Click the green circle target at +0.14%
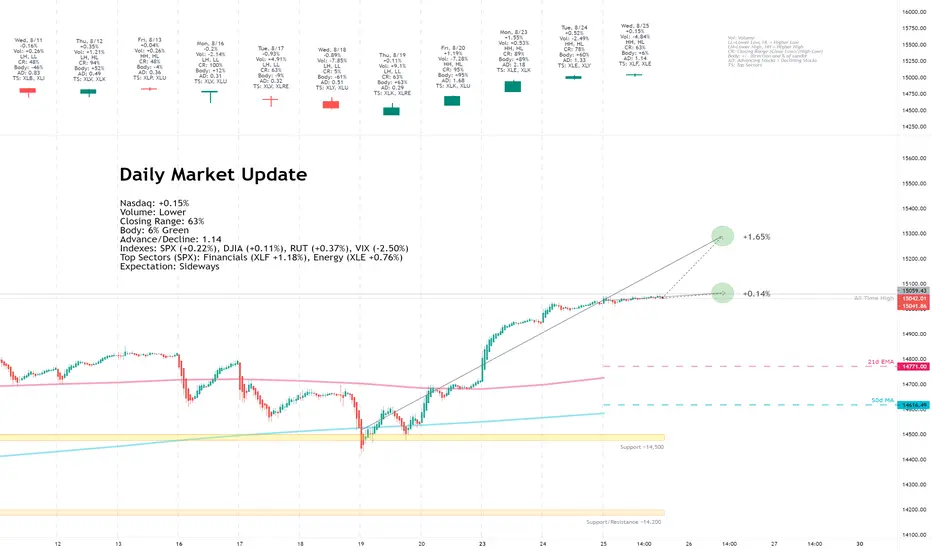This screenshot has height=550, width=932. [722, 293]
